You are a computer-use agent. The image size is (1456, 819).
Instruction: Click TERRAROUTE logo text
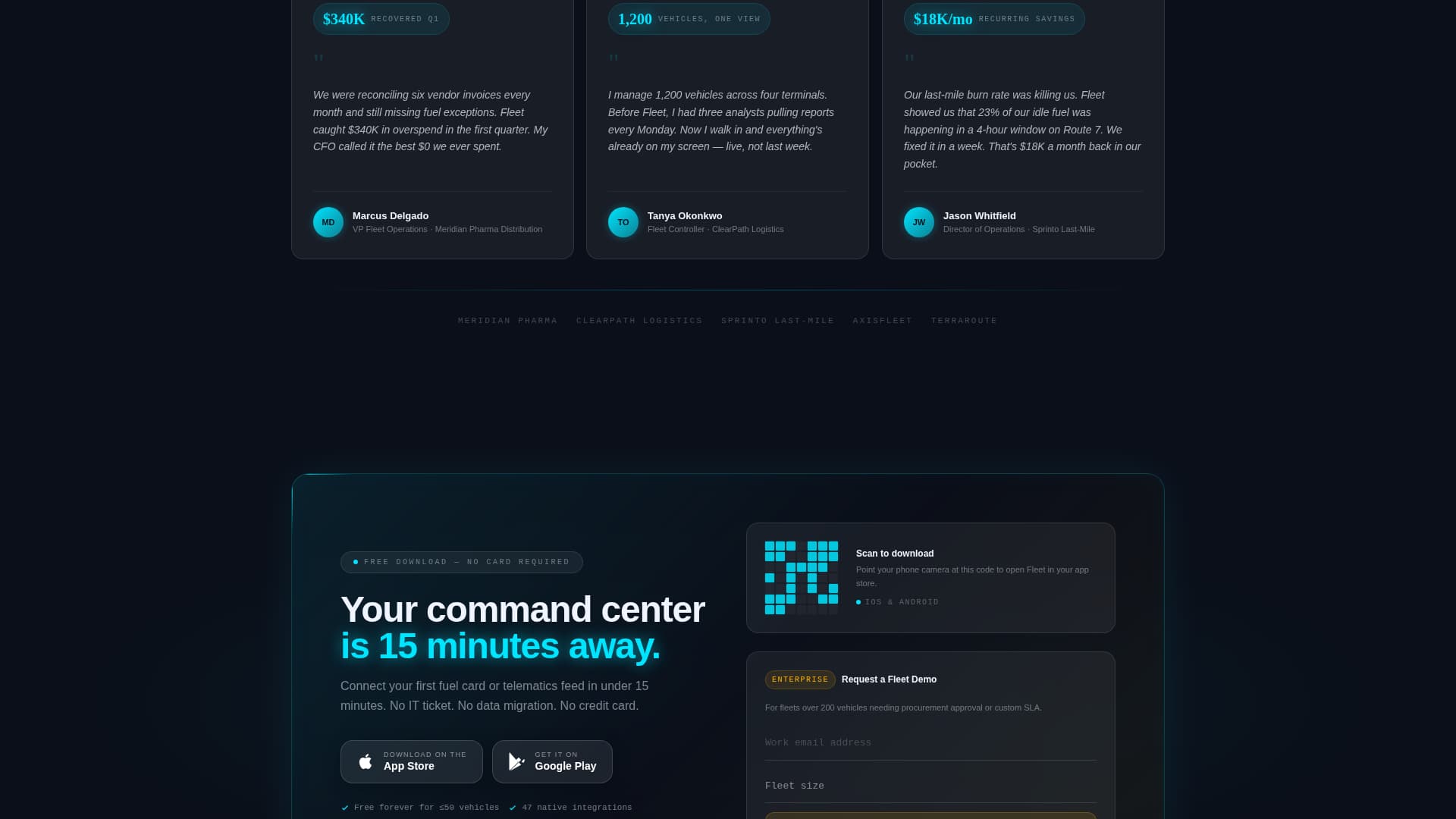pos(965,321)
